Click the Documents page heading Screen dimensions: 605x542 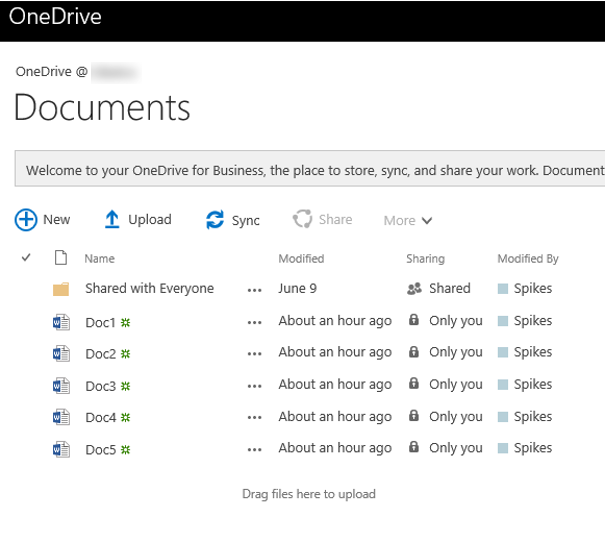(102, 108)
